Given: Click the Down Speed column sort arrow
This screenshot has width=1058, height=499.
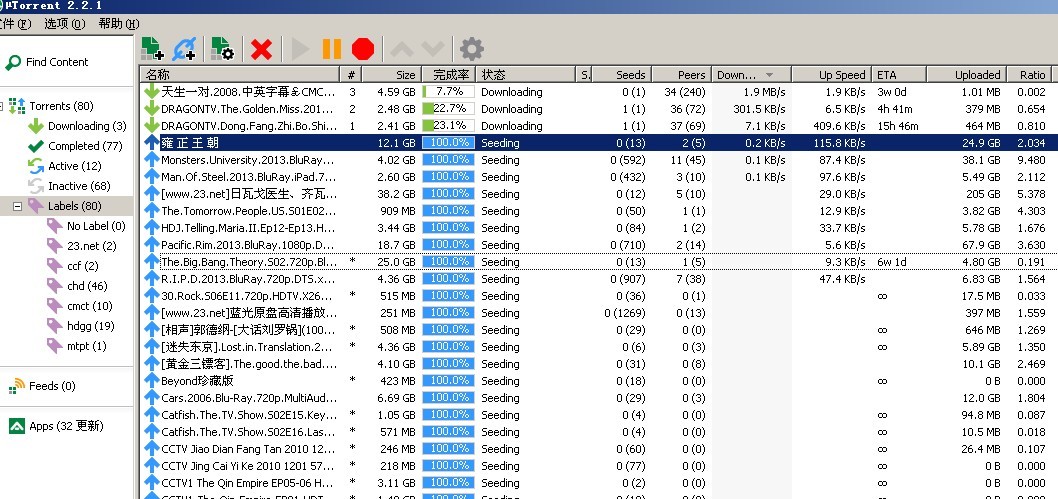Looking at the screenshot, I should [769, 75].
